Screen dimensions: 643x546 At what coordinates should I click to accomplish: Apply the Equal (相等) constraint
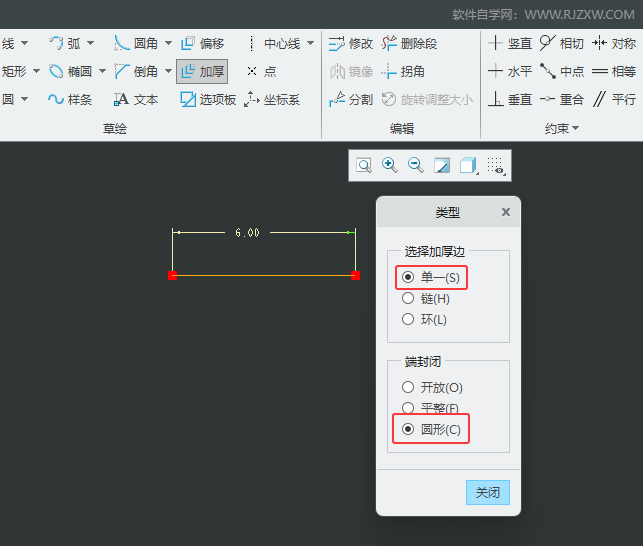click(x=614, y=71)
